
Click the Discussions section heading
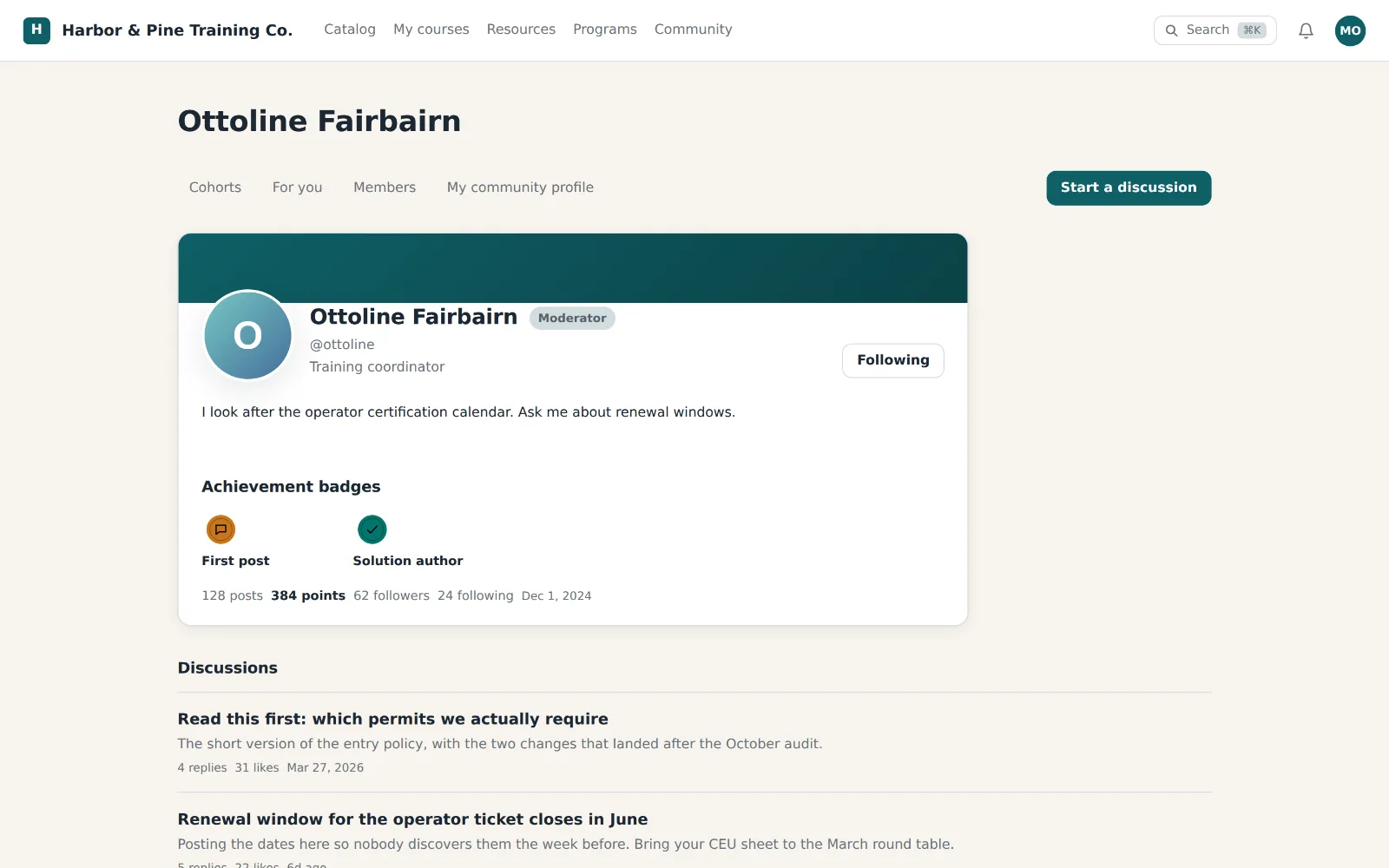coord(227,668)
